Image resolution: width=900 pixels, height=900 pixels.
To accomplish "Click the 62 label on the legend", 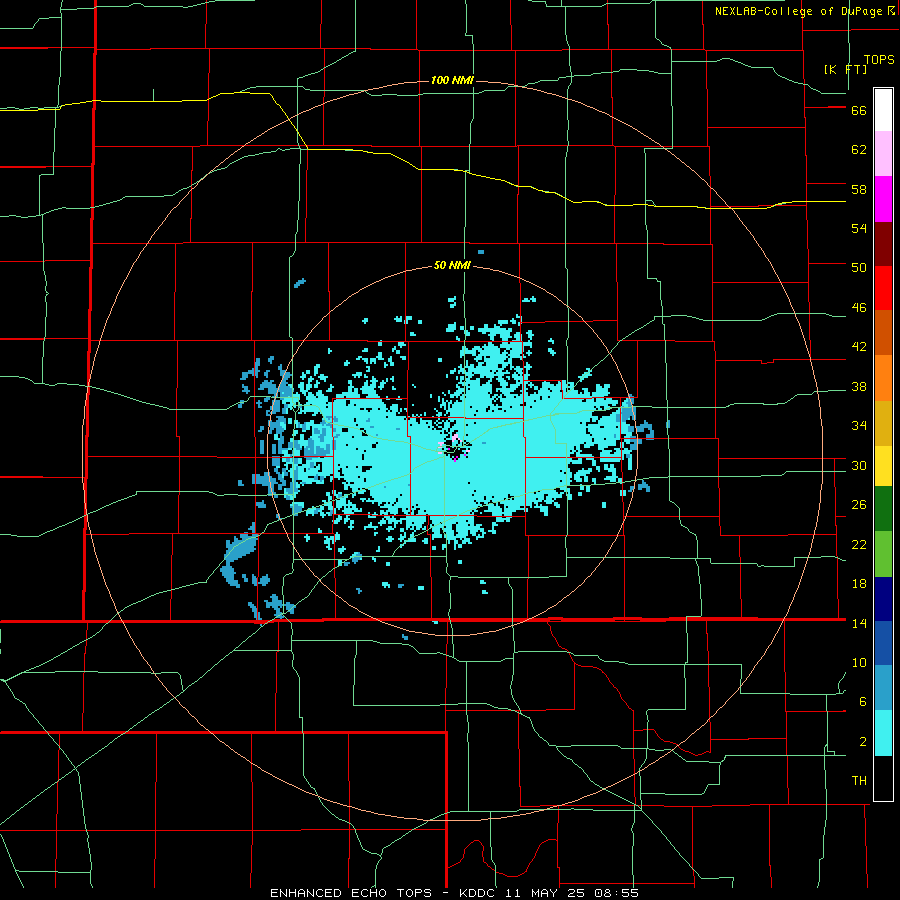I will pos(859,150).
